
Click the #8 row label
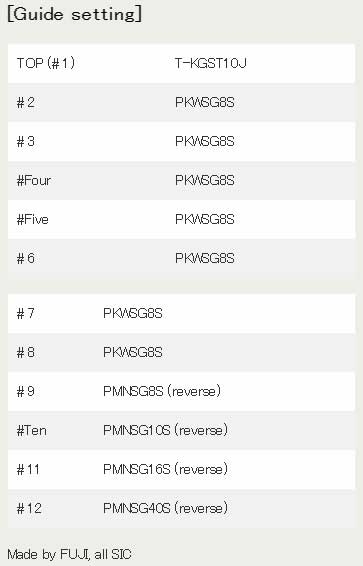[26, 352]
